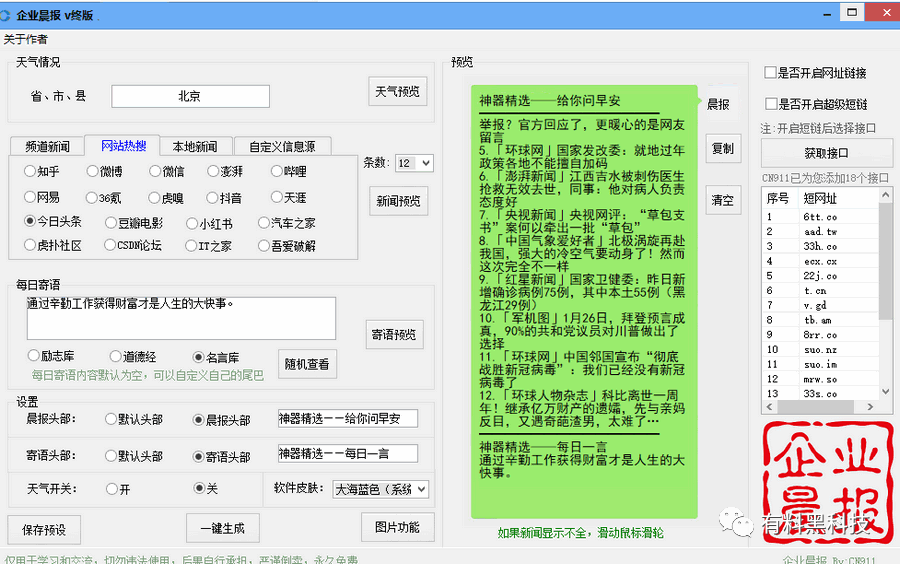Select the 抖音 radio button

[212, 198]
